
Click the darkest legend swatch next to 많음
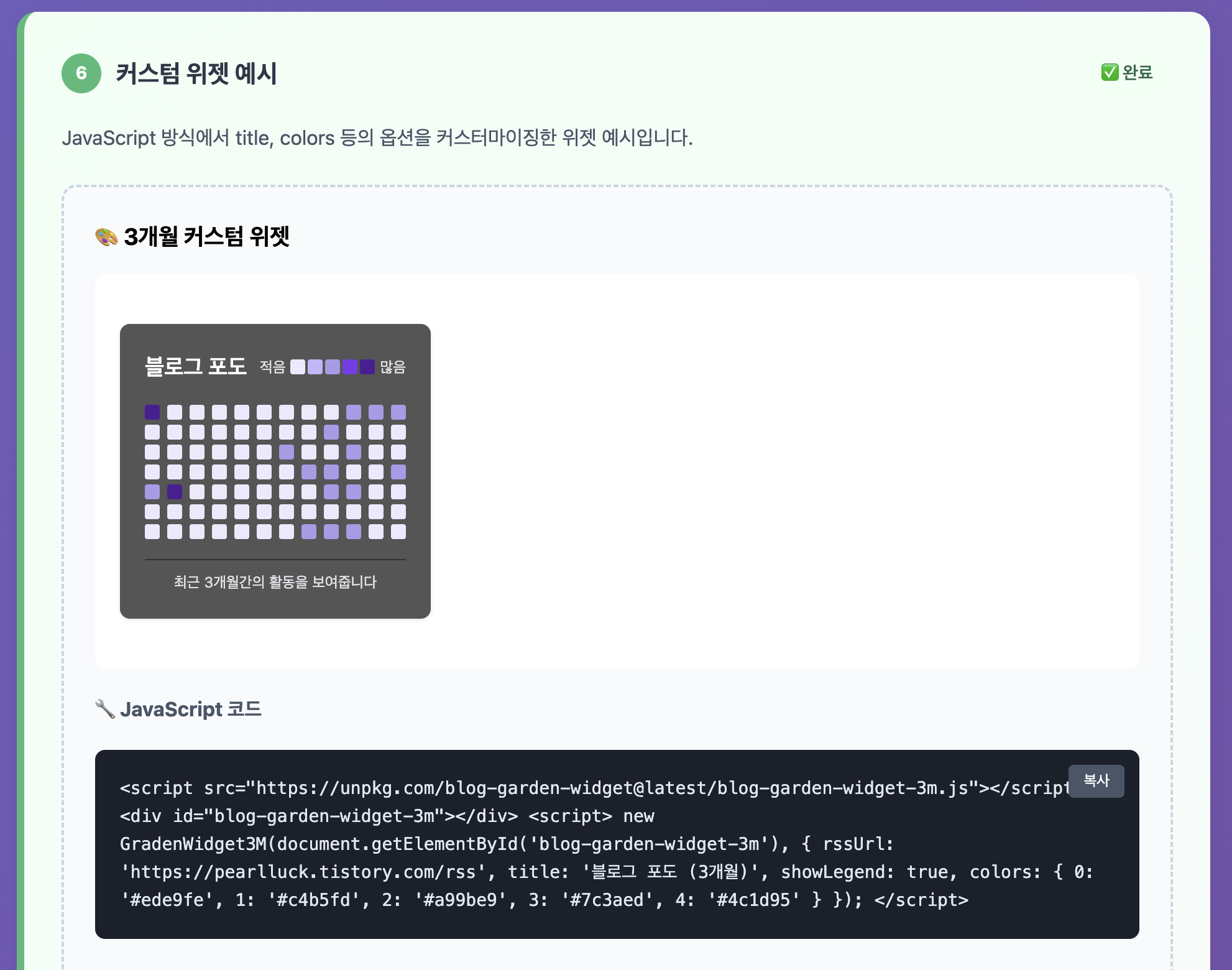[367, 367]
